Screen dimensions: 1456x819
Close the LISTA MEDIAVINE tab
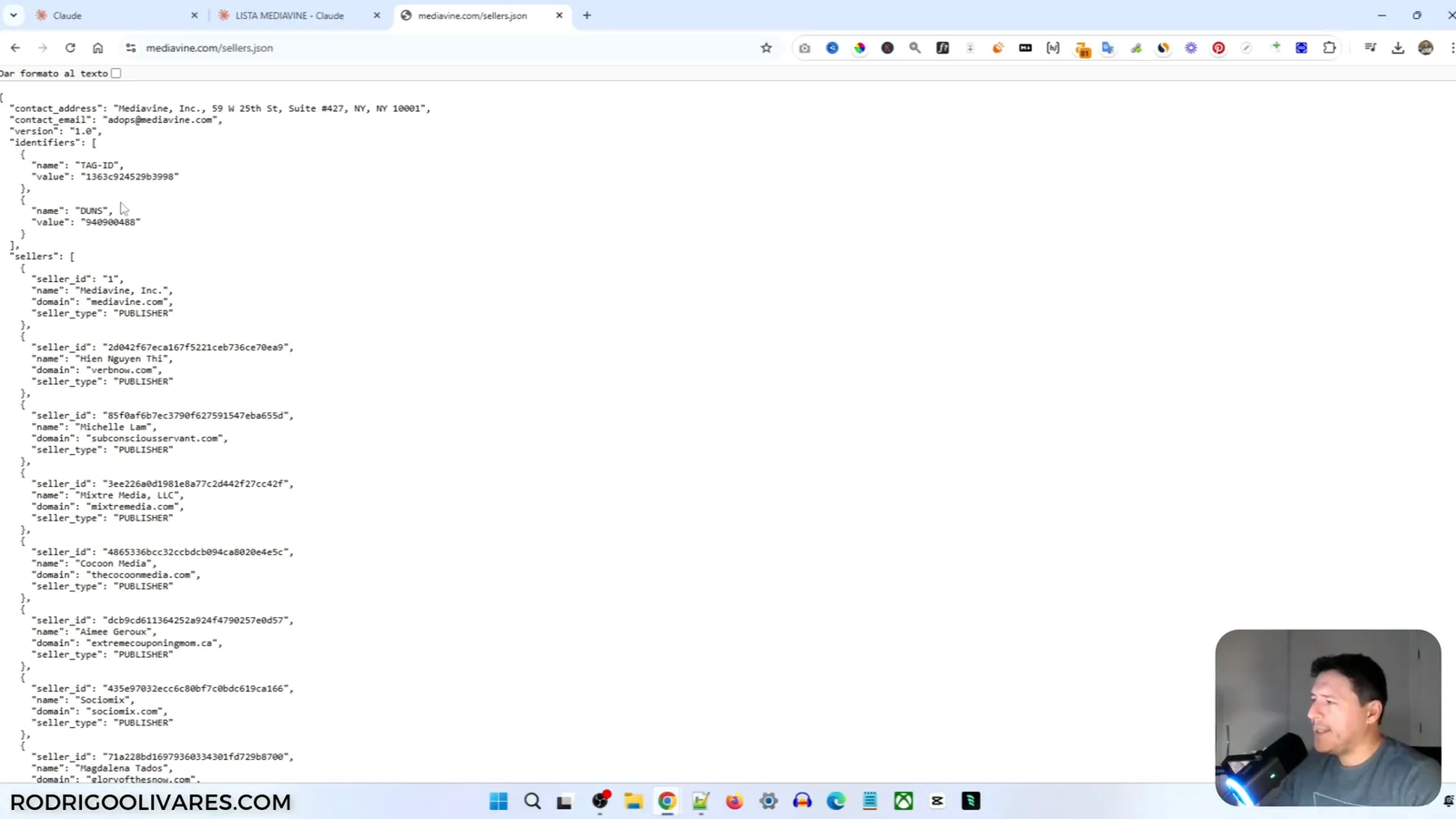[x=377, y=15]
